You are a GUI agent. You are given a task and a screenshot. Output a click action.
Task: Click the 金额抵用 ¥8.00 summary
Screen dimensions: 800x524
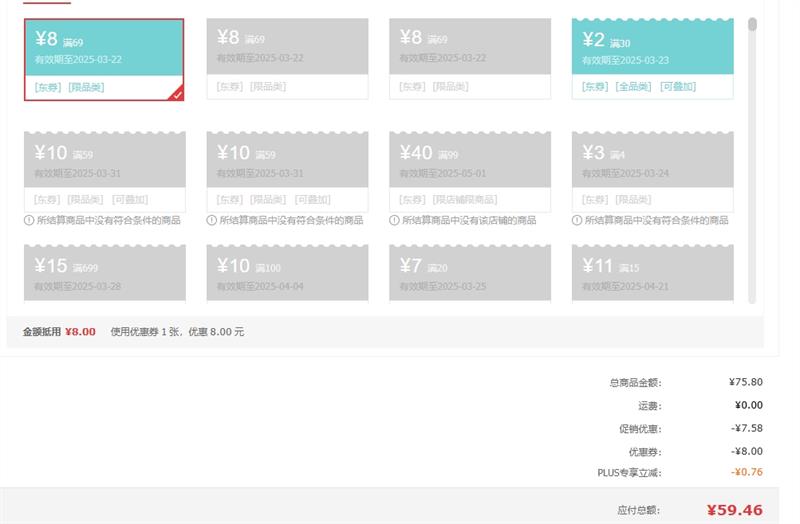59,331
